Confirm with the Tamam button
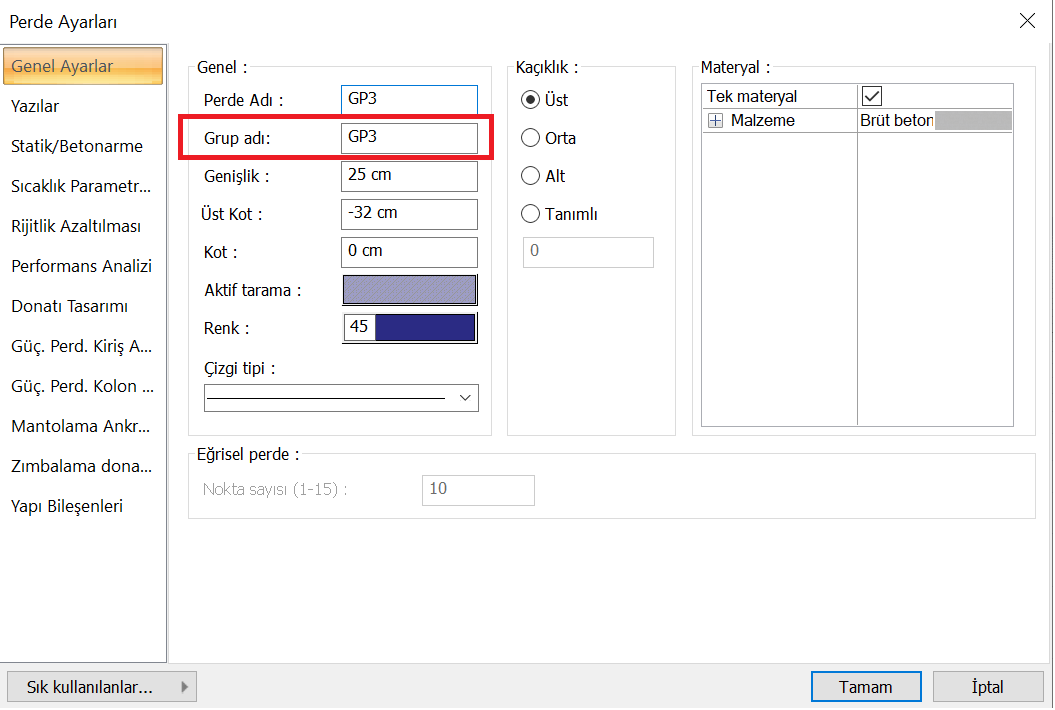This screenshot has width=1055, height=710. tap(866, 687)
